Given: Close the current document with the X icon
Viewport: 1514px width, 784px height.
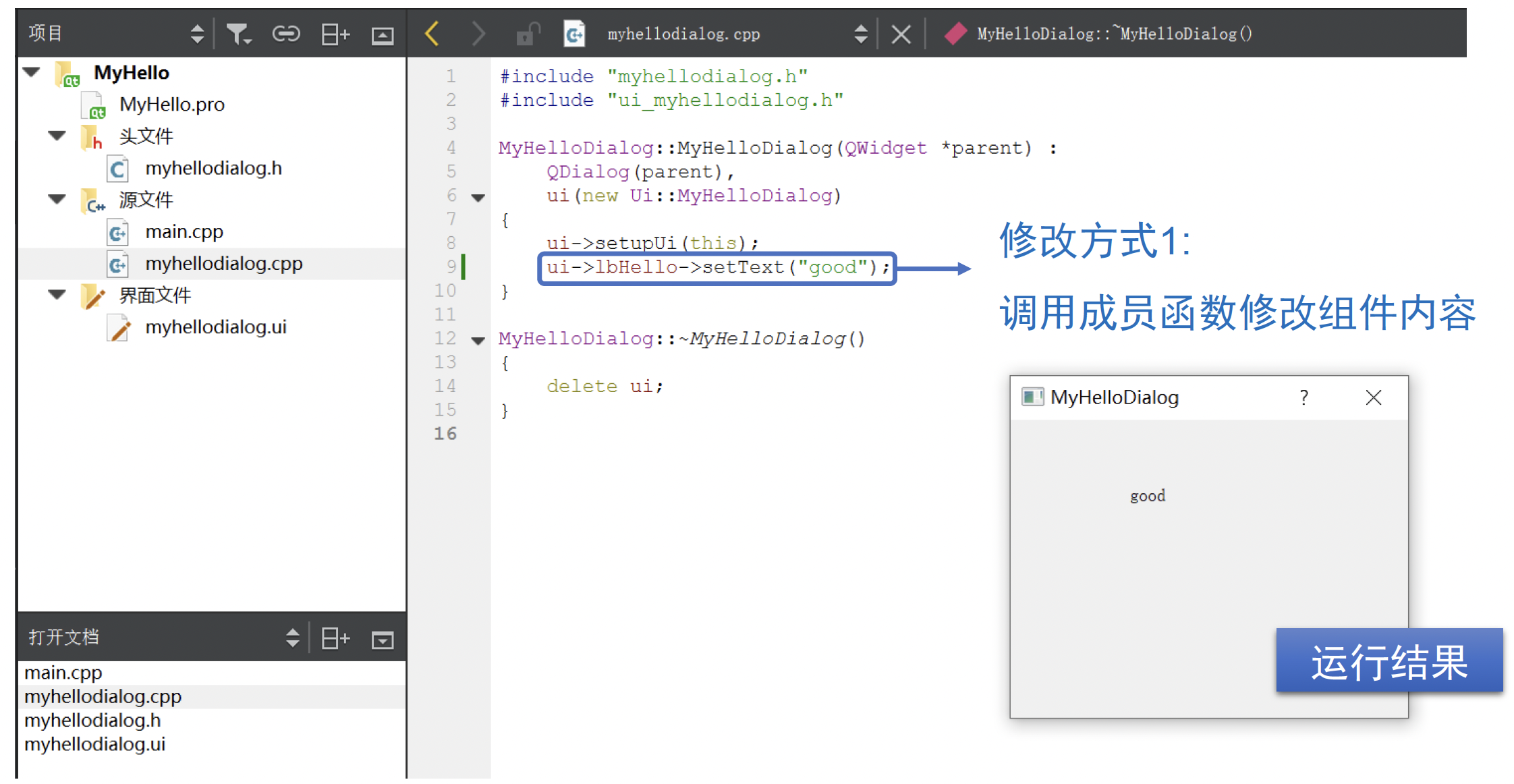Looking at the screenshot, I should (x=901, y=34).
